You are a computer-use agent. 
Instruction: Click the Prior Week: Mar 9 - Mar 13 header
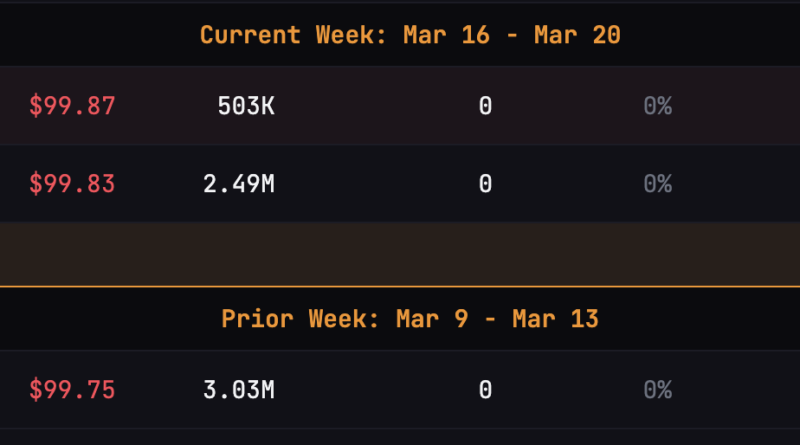click(410, 320)
